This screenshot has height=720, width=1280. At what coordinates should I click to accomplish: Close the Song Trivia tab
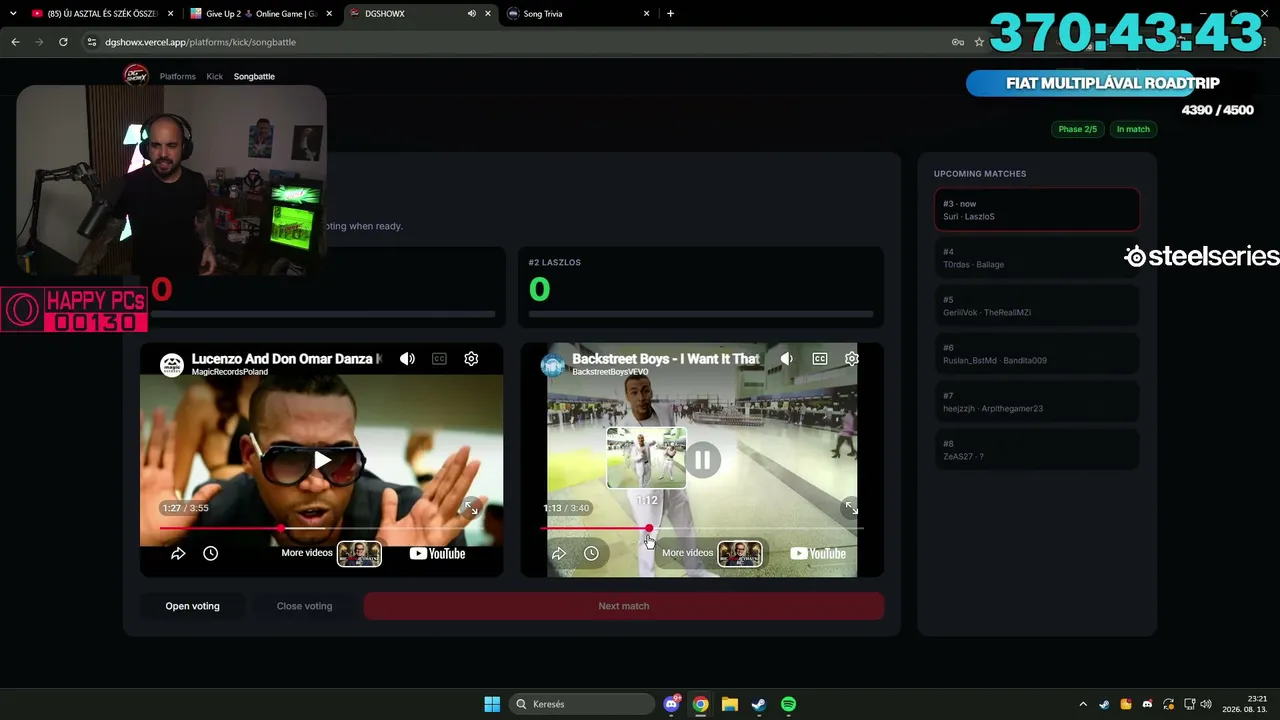646,14
